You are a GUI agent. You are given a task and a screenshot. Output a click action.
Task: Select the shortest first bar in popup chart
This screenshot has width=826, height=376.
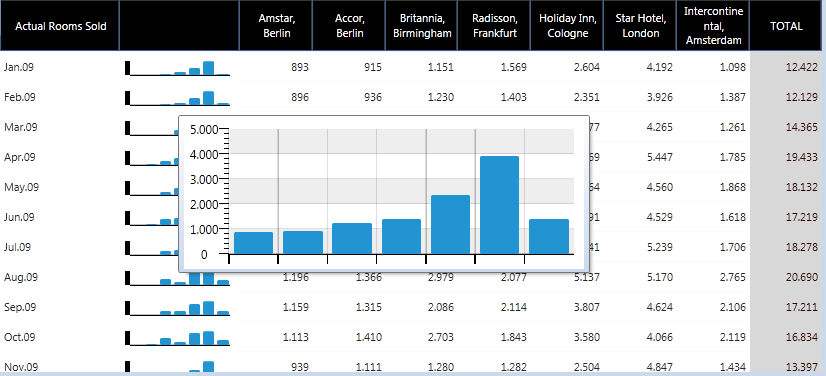[253, 243]
